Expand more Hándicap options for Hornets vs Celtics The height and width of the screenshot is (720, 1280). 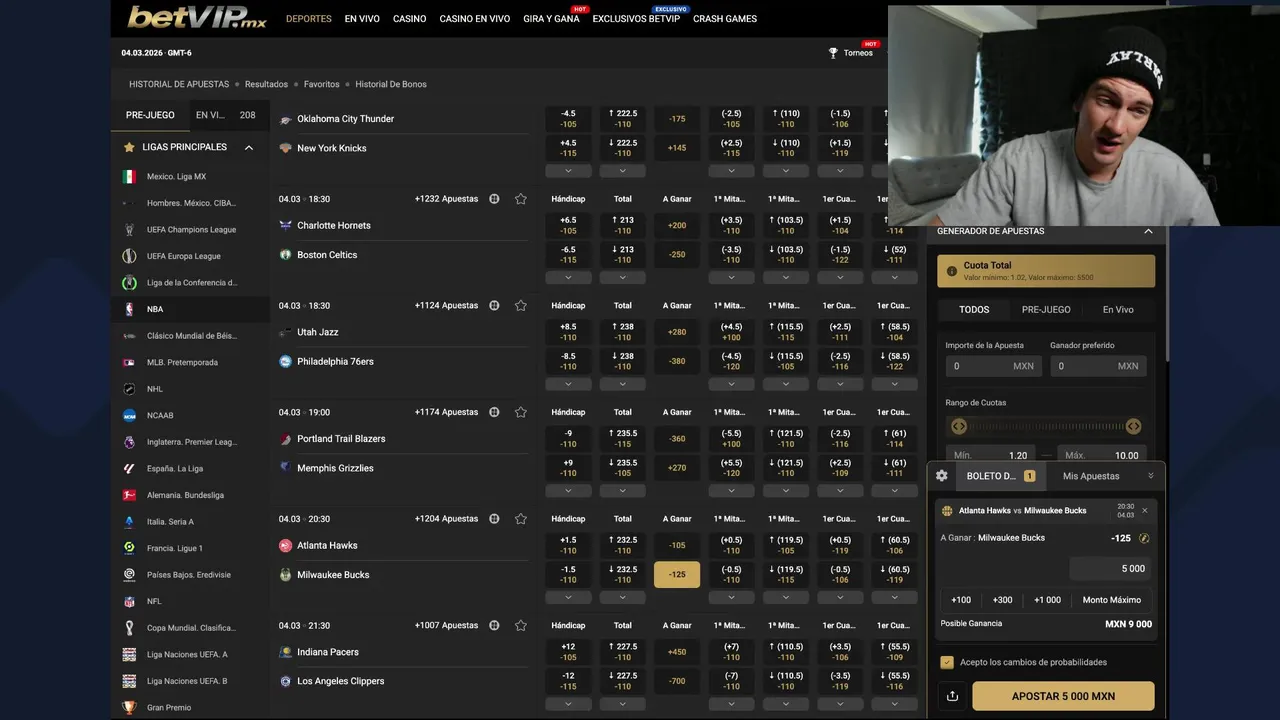pyautogui.click(x=568, y=278)
